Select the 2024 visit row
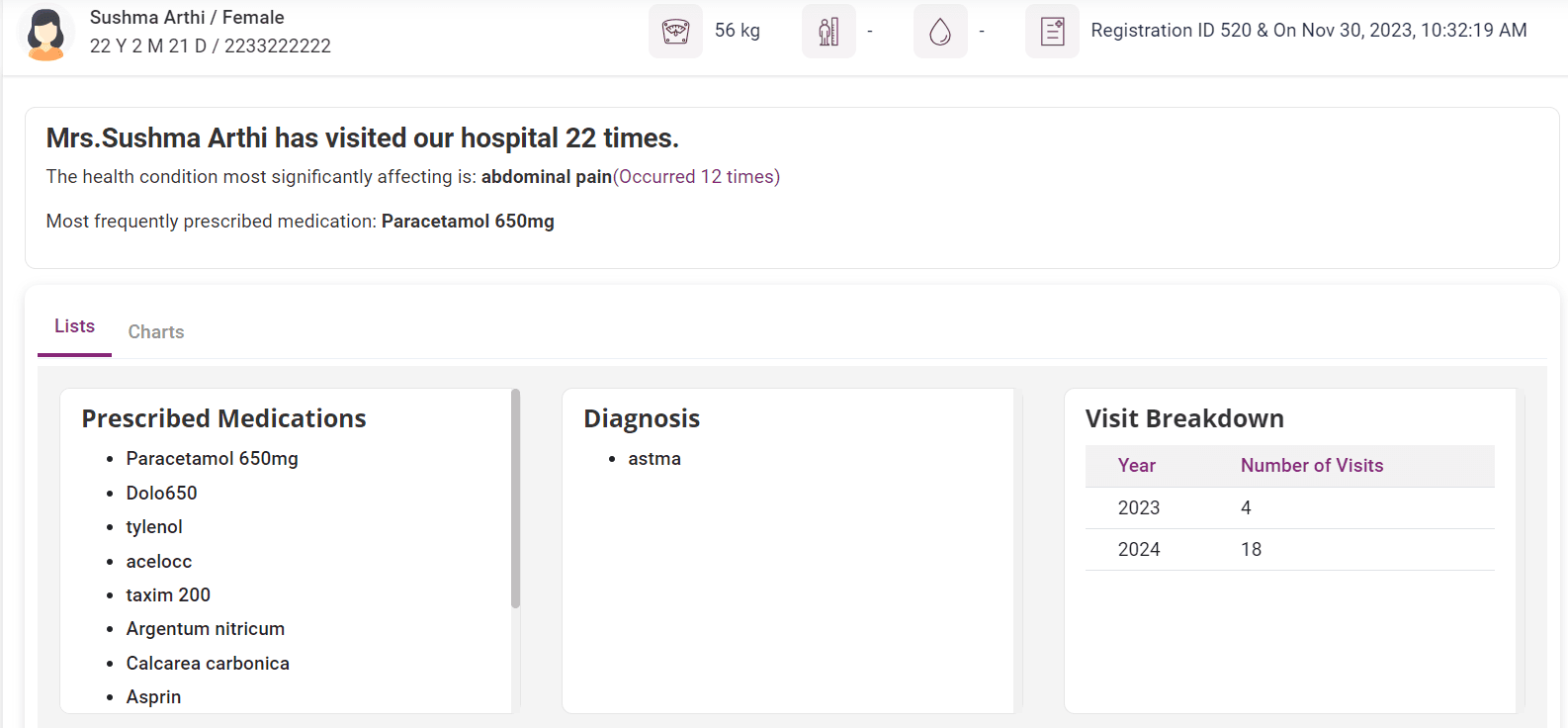Viewport: 1568px width, 728px height. (1289, 550)
